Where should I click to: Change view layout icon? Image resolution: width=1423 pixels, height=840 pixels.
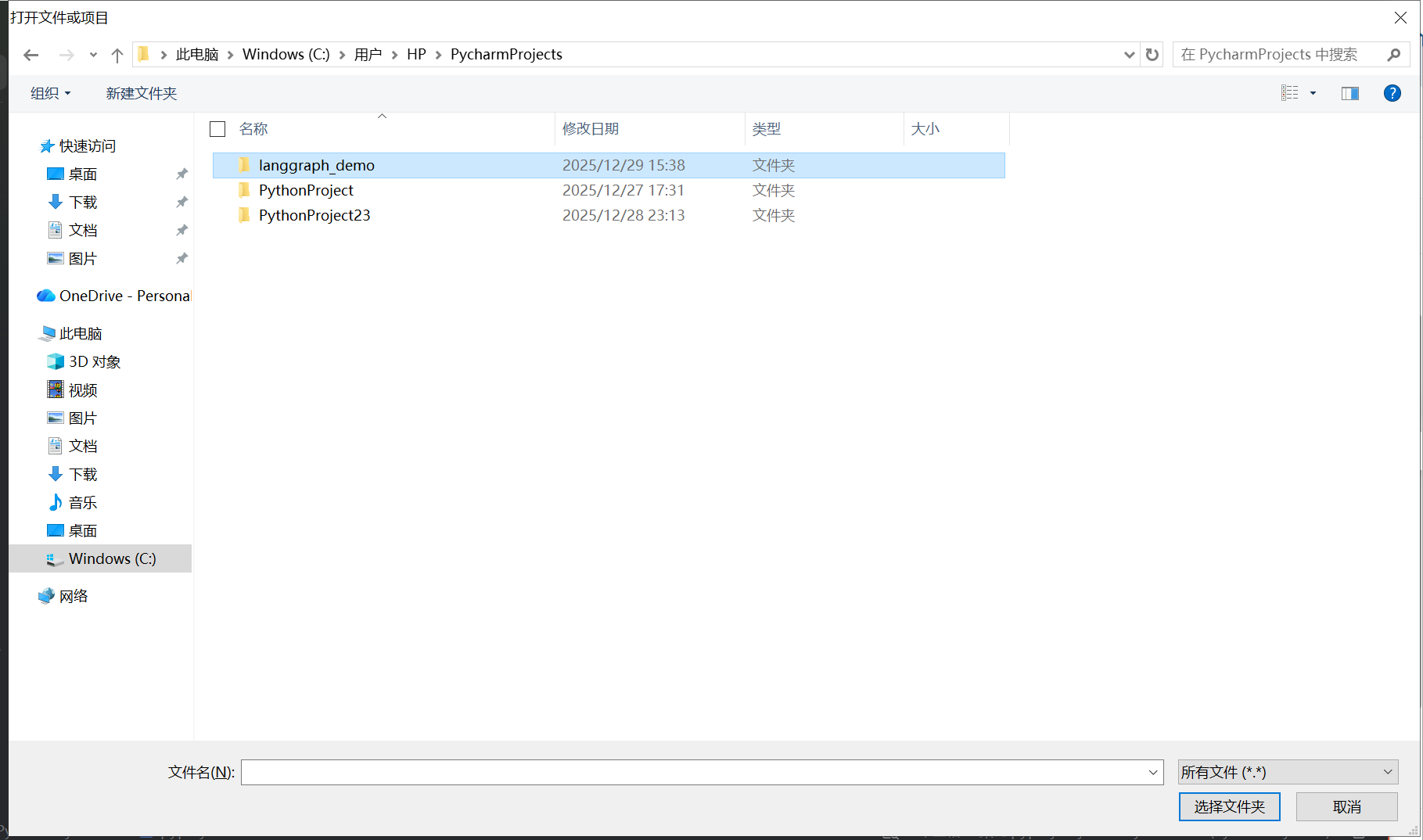[1290, 93]
